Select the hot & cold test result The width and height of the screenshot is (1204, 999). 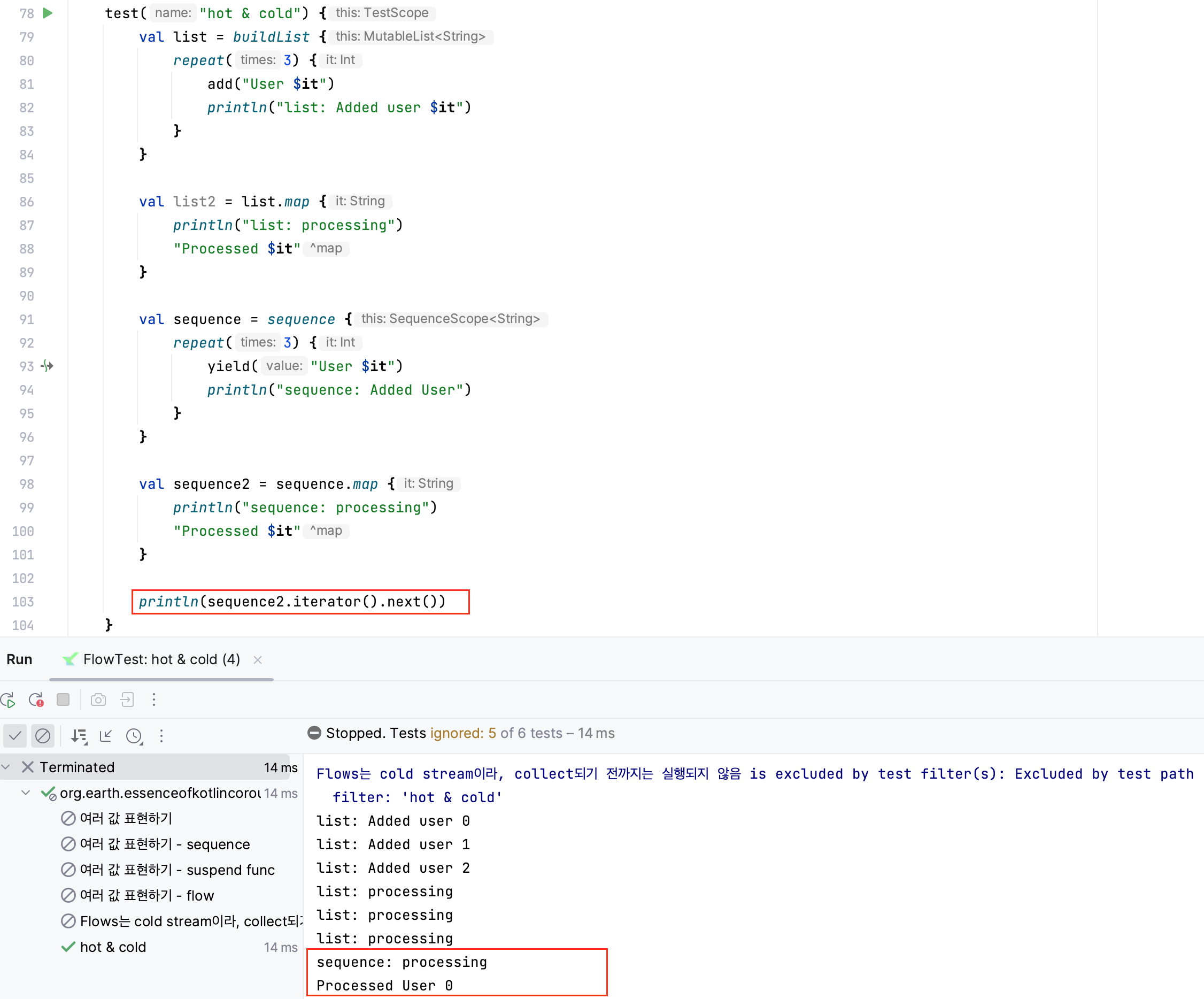[113, 947]
